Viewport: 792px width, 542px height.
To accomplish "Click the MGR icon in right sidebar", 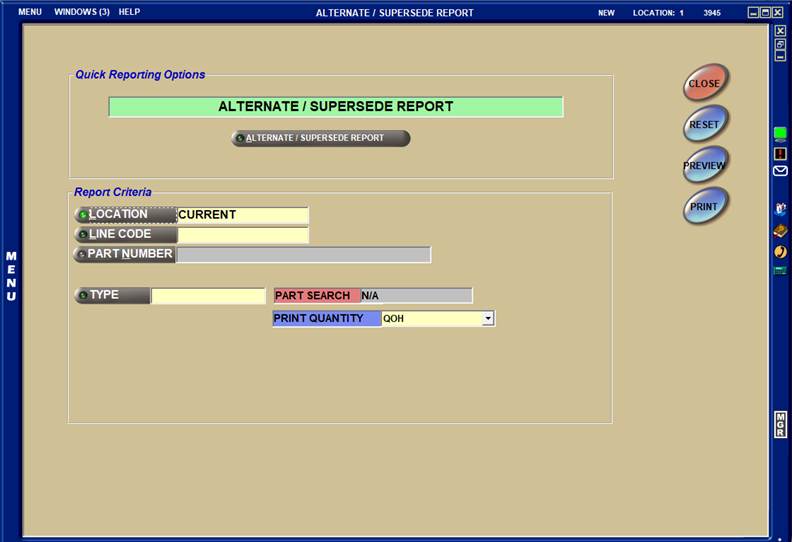I will click(x=781, y=424).
